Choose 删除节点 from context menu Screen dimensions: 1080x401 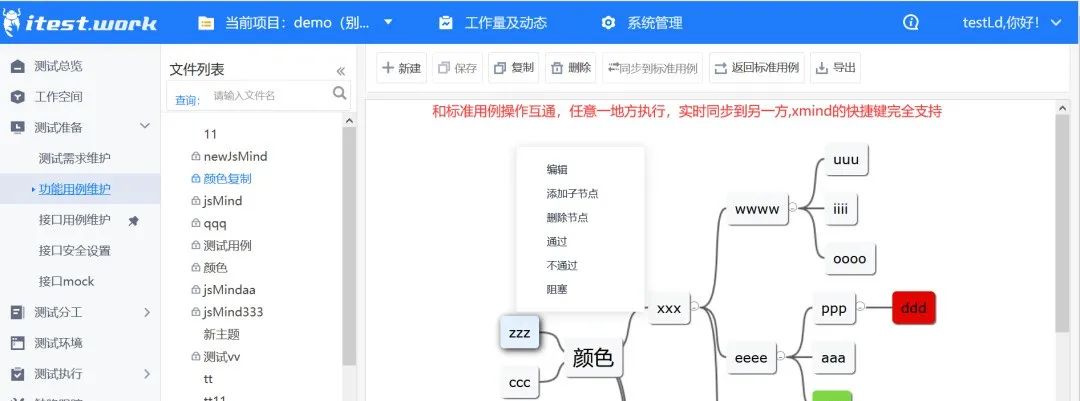coord(568,218)
